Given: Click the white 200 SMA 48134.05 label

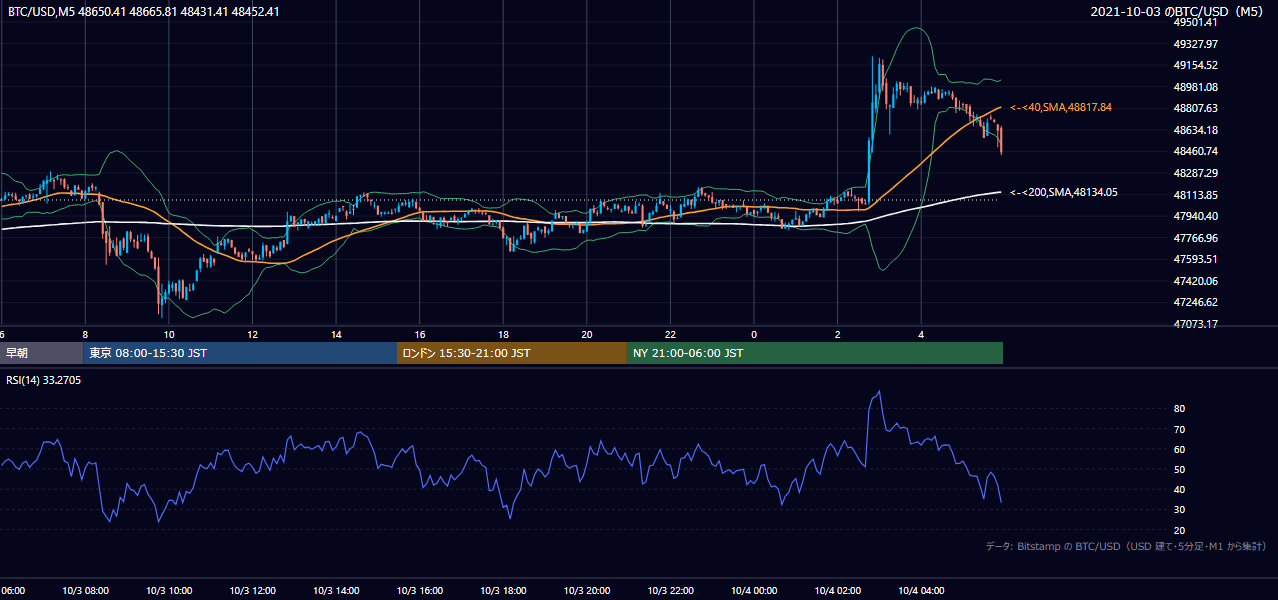Looking at the screenshot, I should point(1064,192).
